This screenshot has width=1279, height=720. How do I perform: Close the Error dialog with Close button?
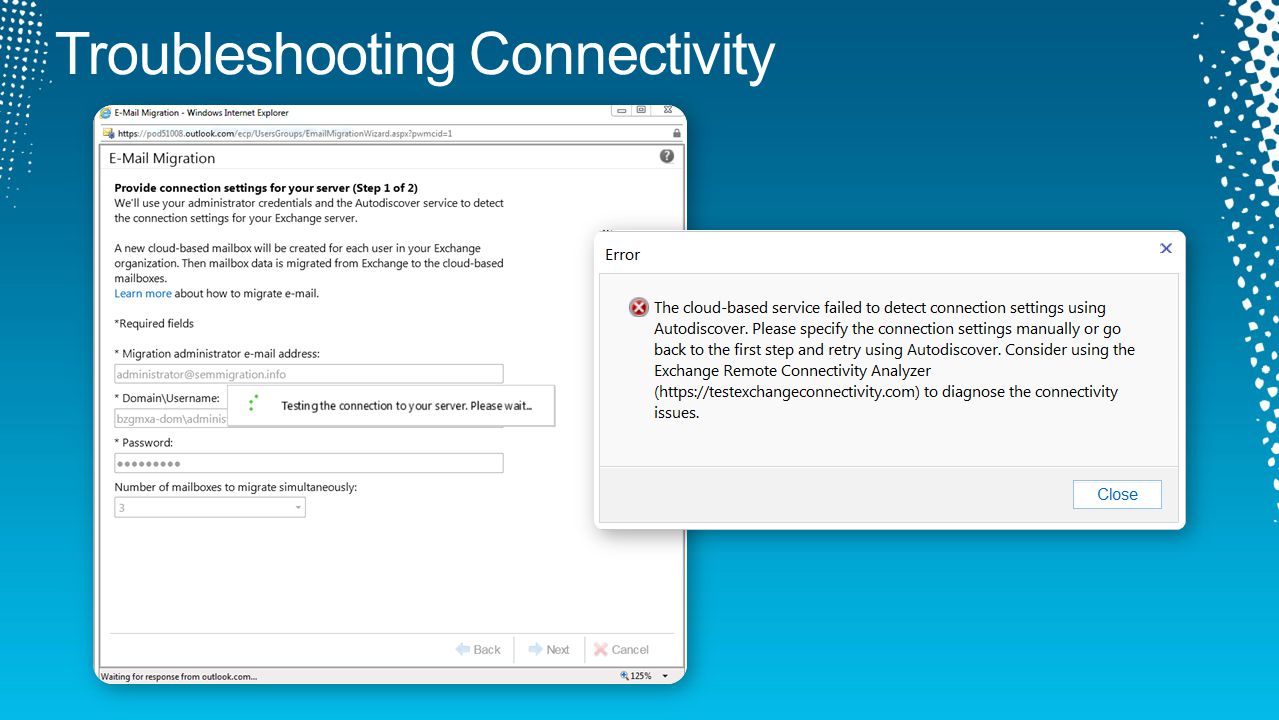1117,494
